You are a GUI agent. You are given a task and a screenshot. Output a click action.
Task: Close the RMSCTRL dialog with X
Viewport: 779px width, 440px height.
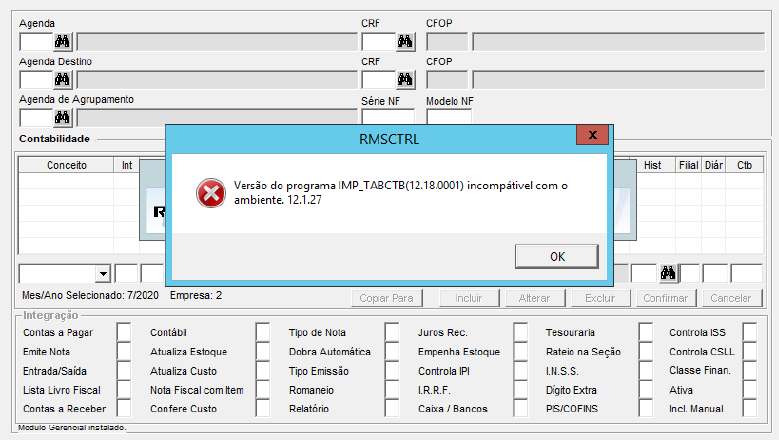592,135
